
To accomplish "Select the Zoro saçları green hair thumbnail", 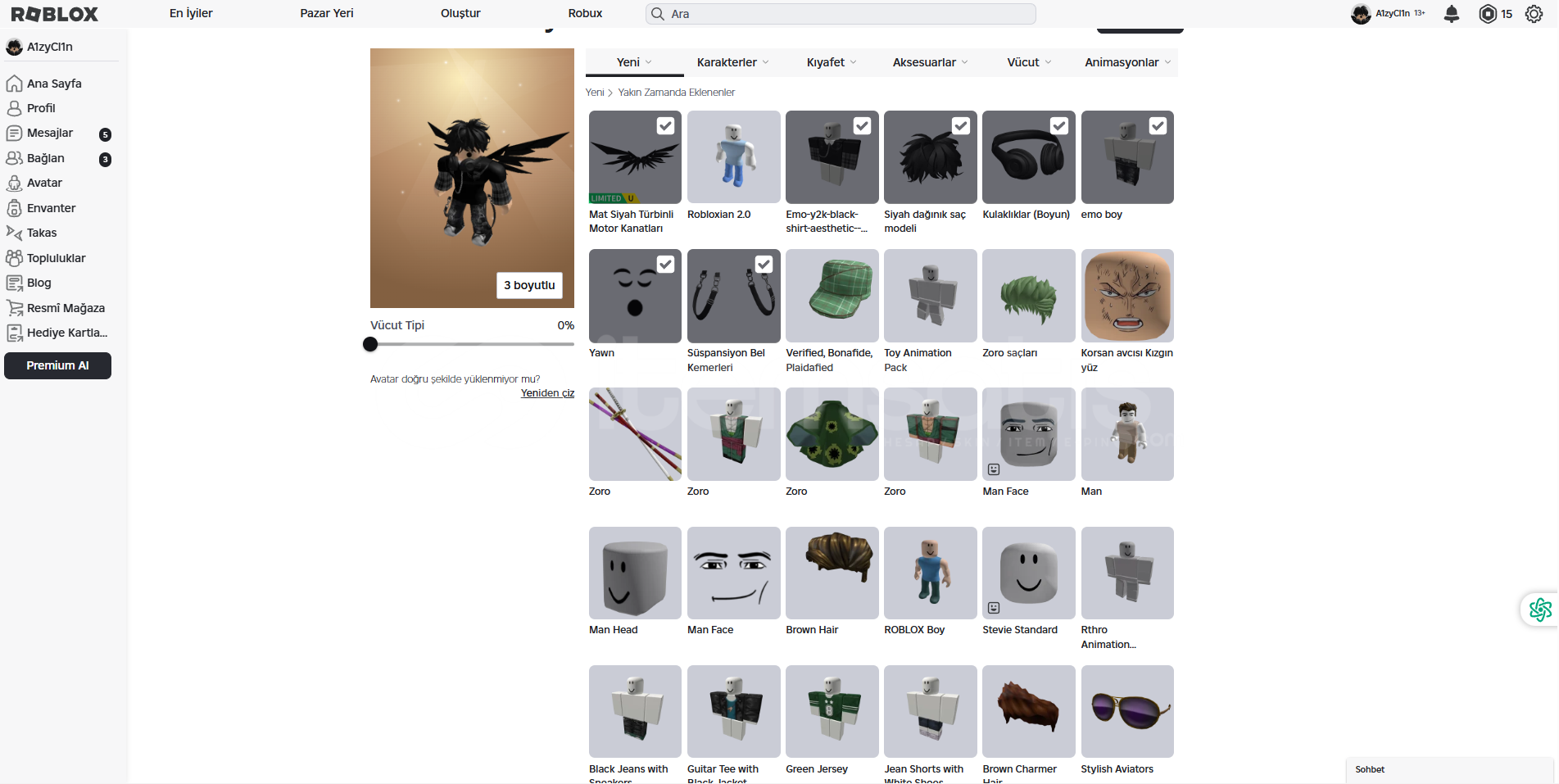I will 1028,295.
